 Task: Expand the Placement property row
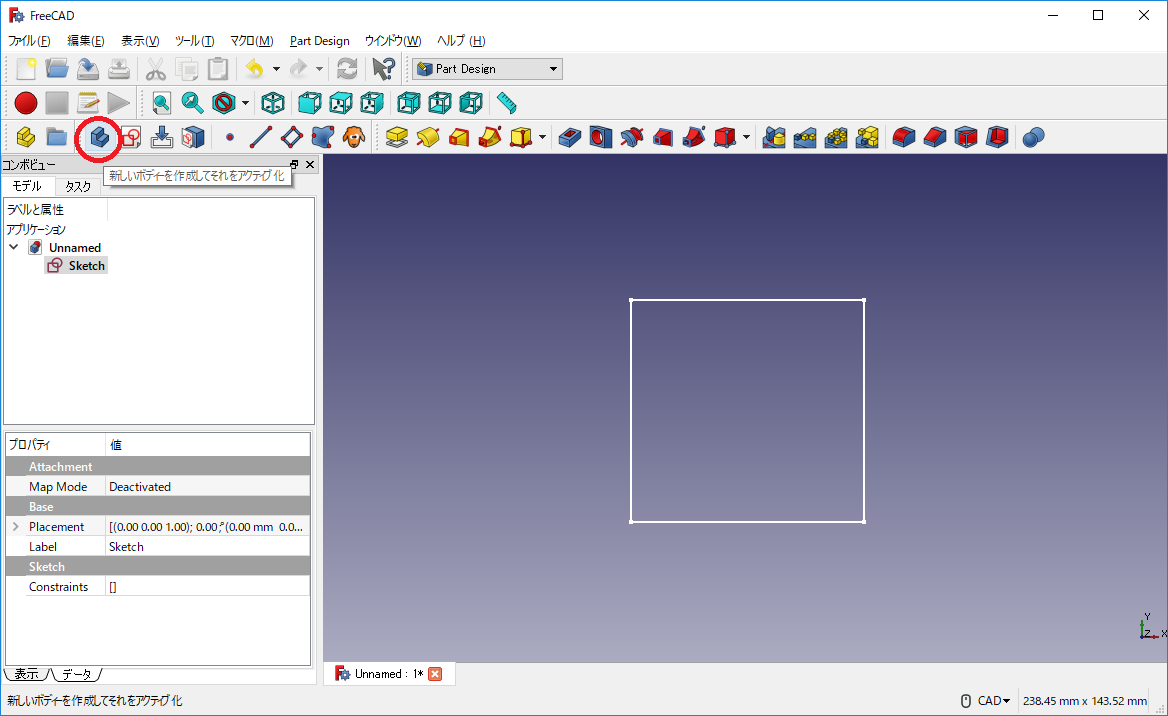16,527
